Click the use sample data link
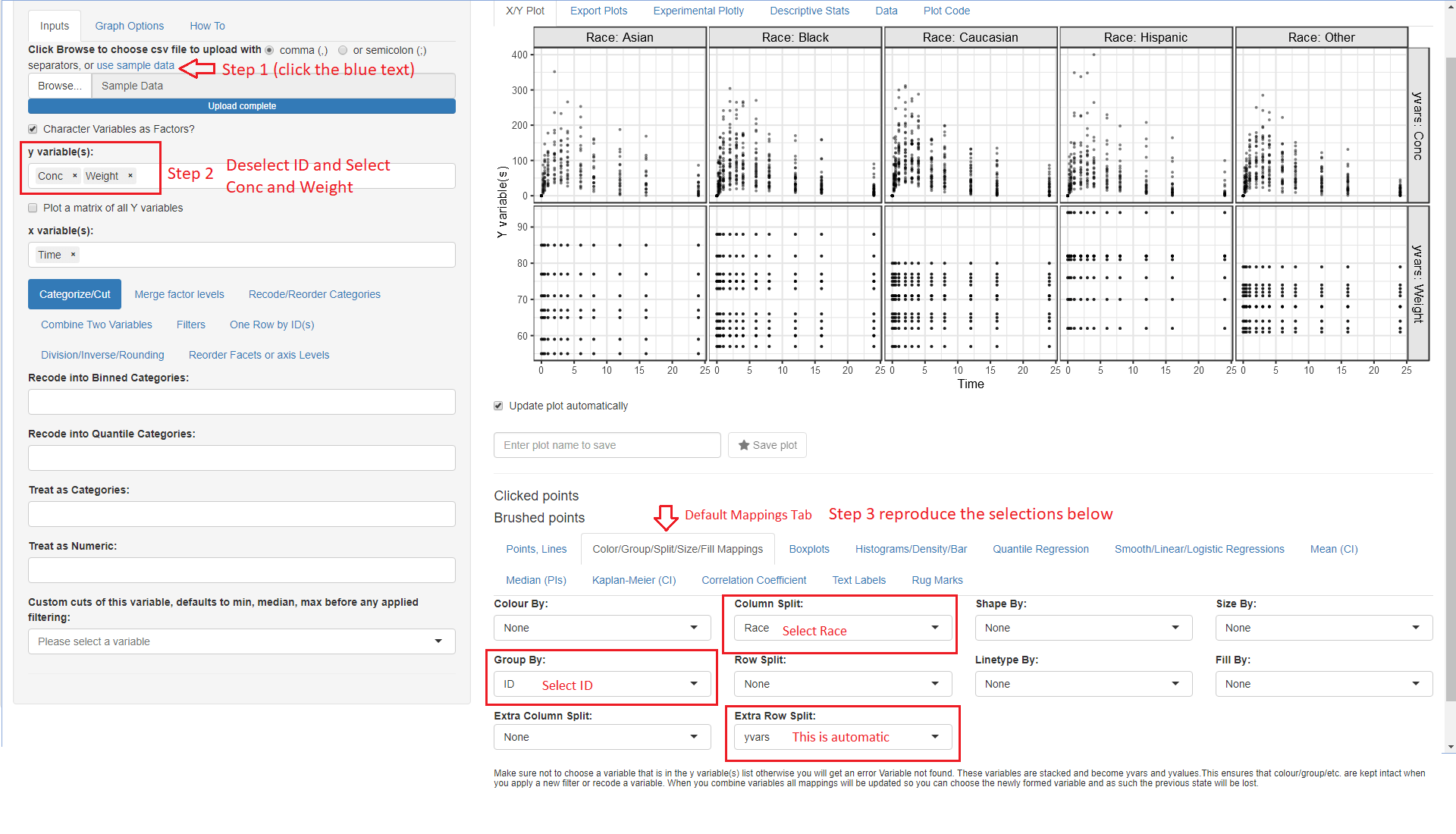The height and width of the screenshot is (834, 1456). 135,65
